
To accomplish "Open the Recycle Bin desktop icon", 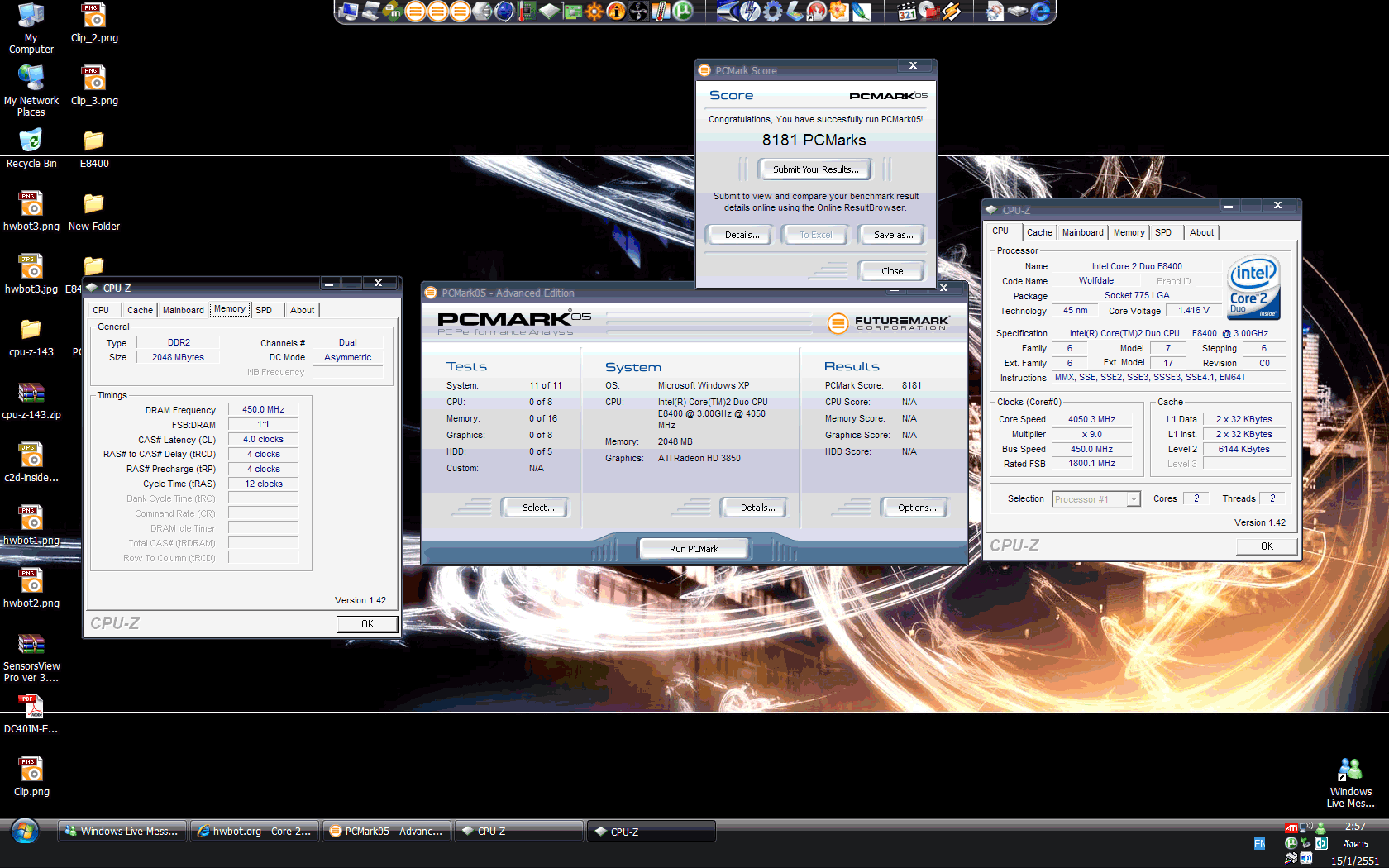I will coord(31,149).
